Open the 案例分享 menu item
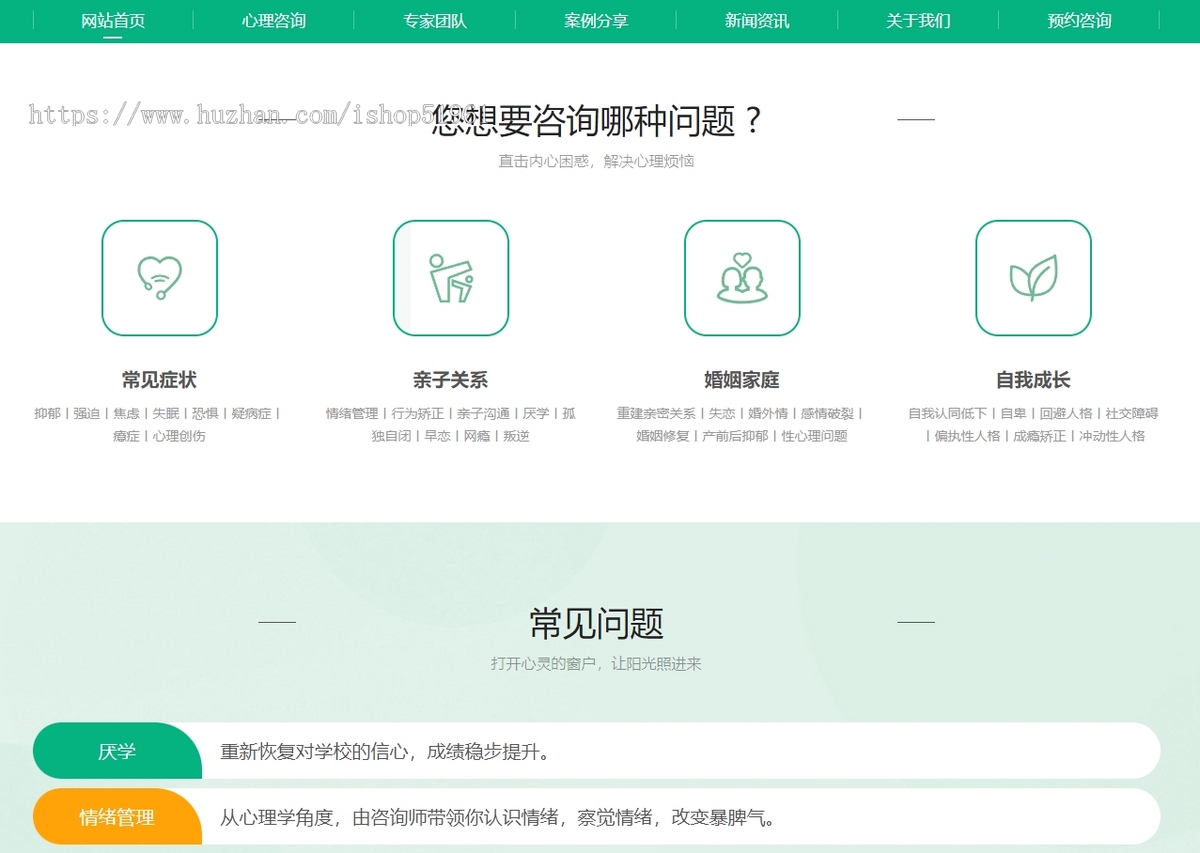 [596, 21]
